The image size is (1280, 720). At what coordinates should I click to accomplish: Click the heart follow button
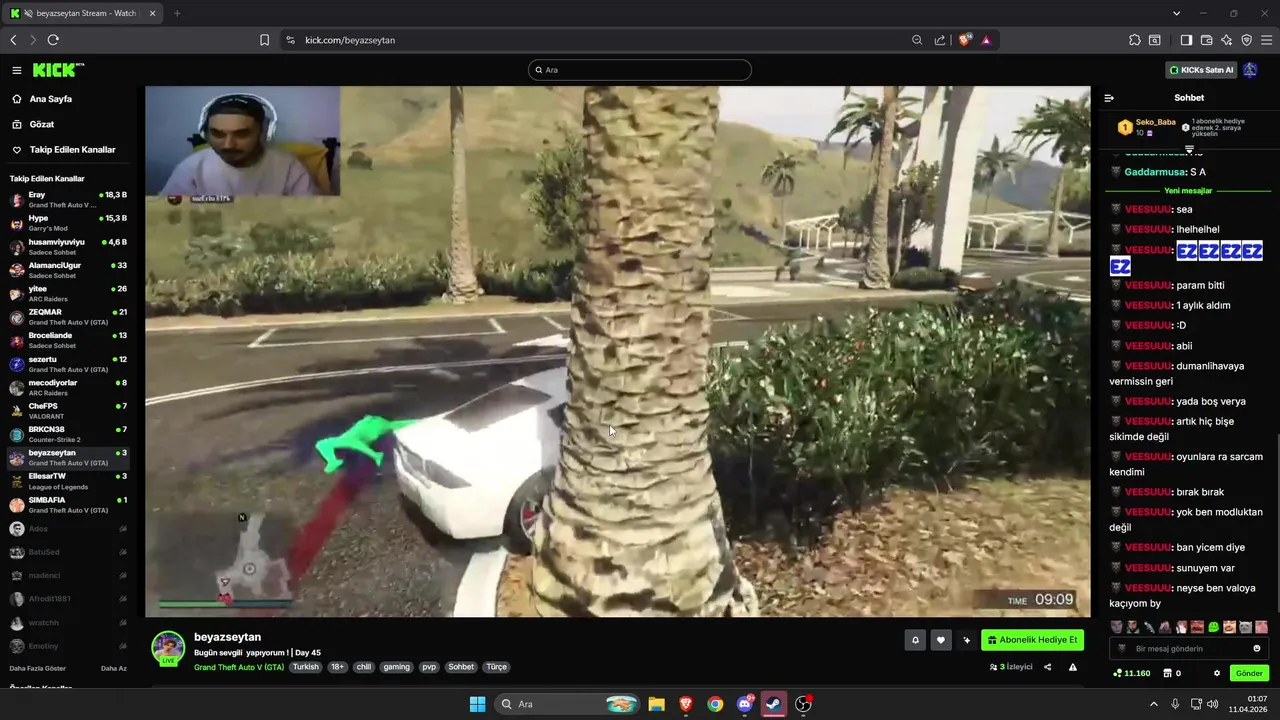[x=940, y=640]
